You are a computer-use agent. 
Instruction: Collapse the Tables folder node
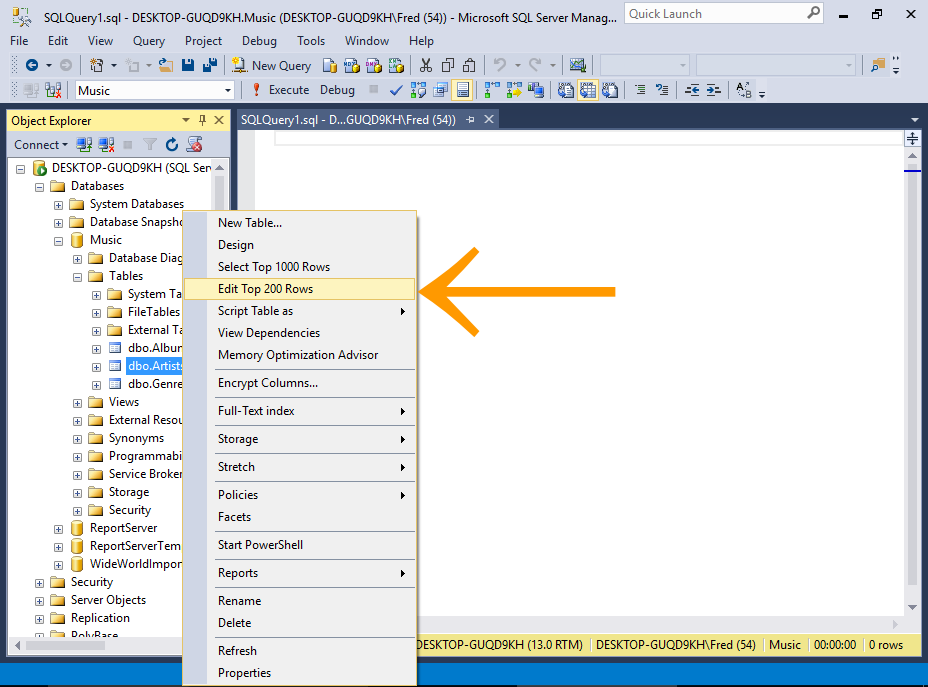(x=77, y=275)
